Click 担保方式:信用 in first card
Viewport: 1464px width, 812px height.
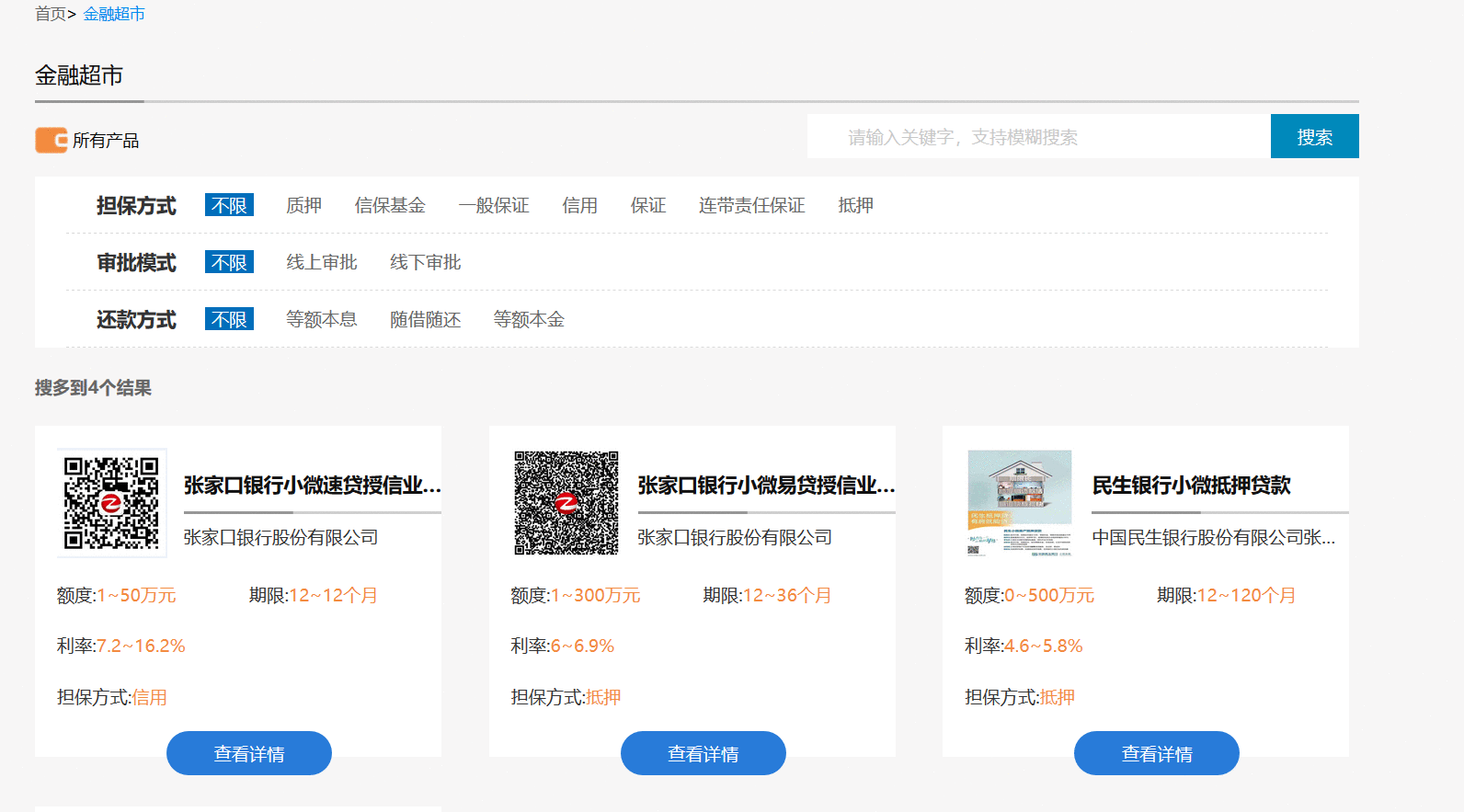[x=112, y=697]
